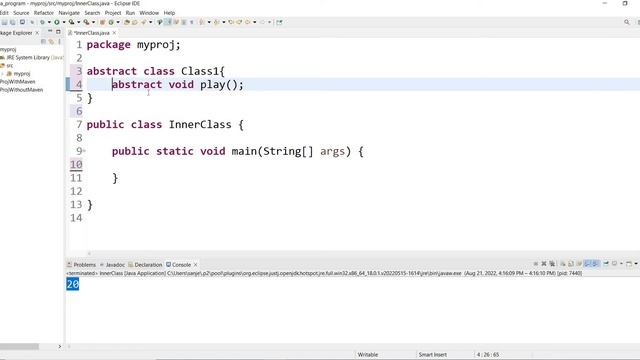
Task: Select the src folder in Package Explorer
Action: coord(7,66)
